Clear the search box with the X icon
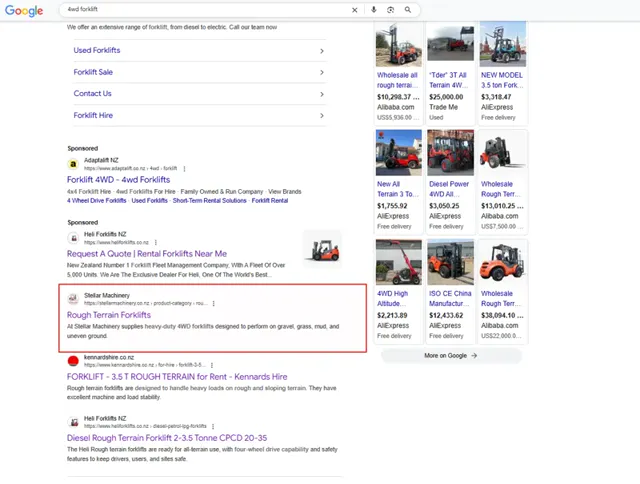This screenshot has width=640, height=484. 354,10
